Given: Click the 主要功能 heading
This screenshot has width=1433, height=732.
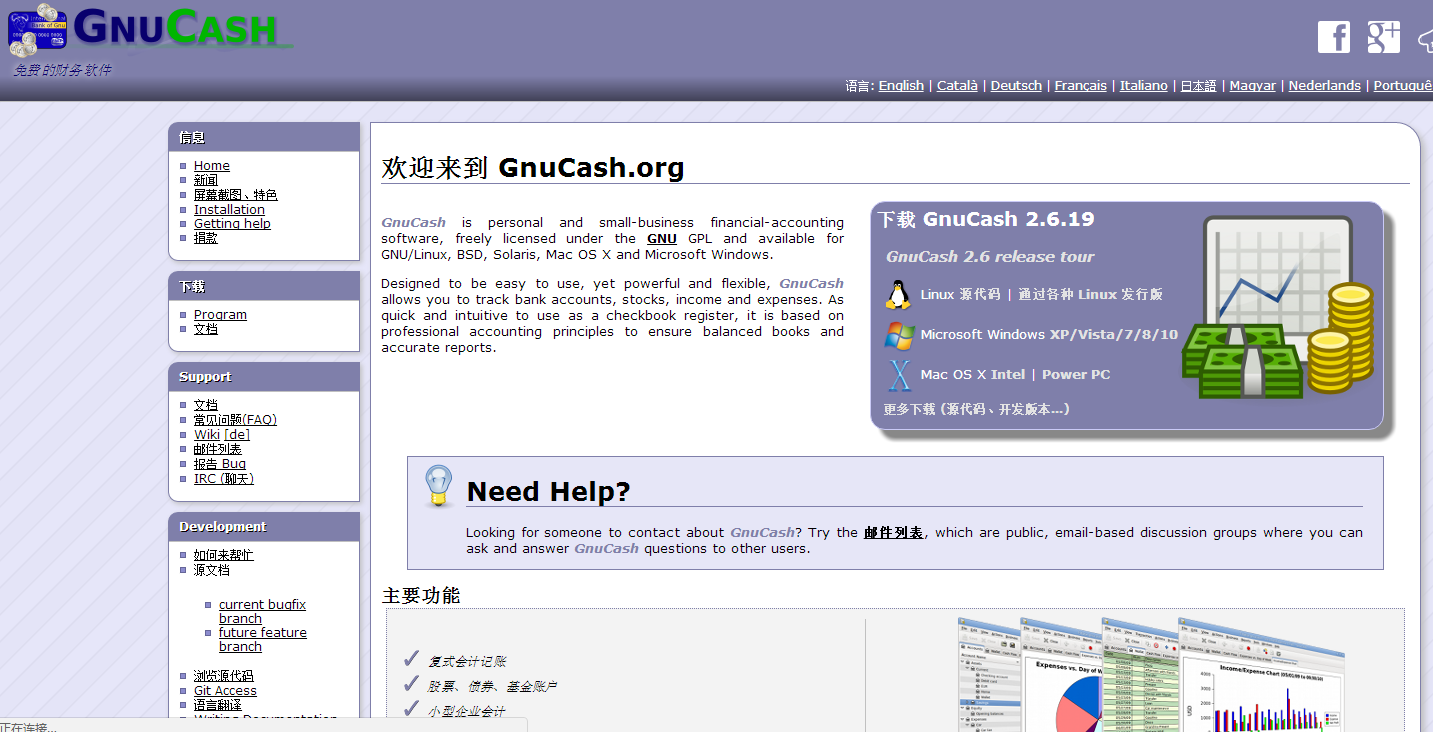Looking at the screenshot, I should 421,596.
